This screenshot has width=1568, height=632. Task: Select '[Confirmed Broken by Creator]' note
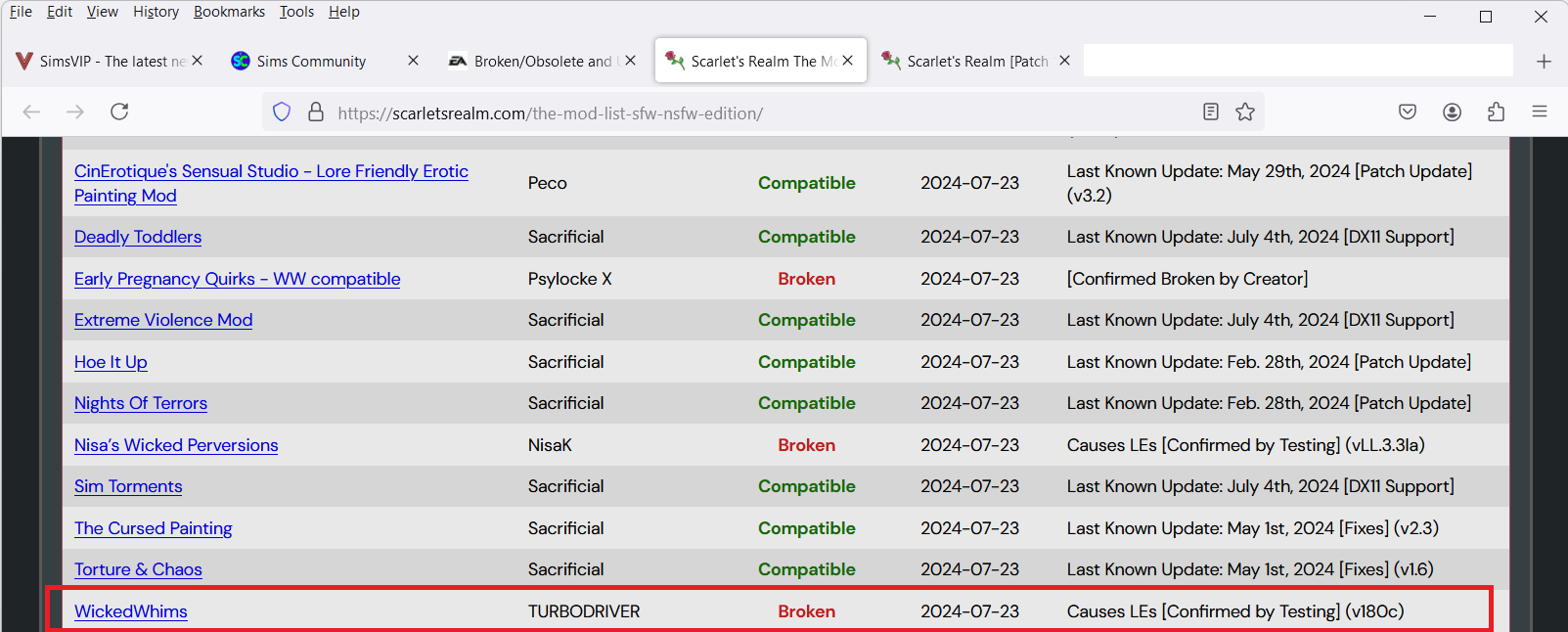[x=1187, y=279]
